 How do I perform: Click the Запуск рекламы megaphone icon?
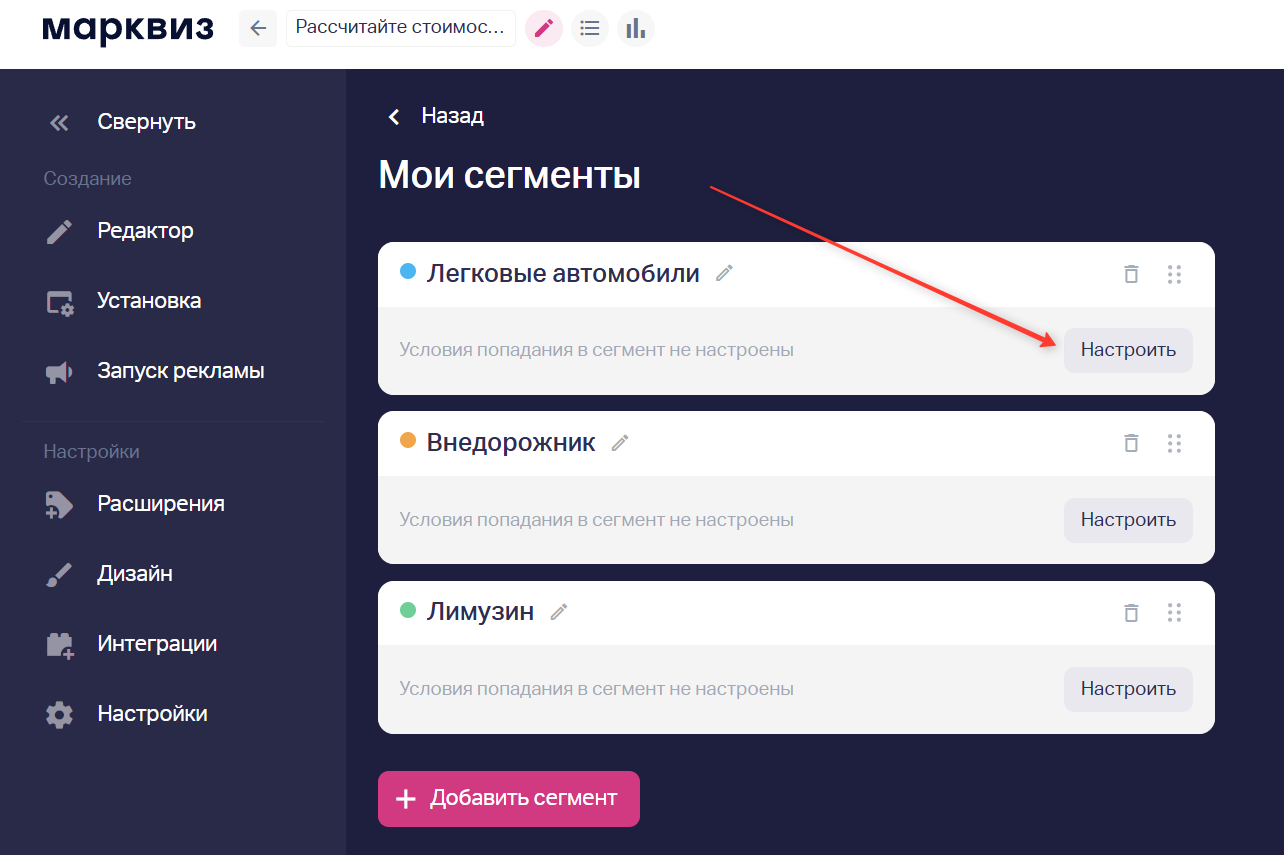(59, 372)
